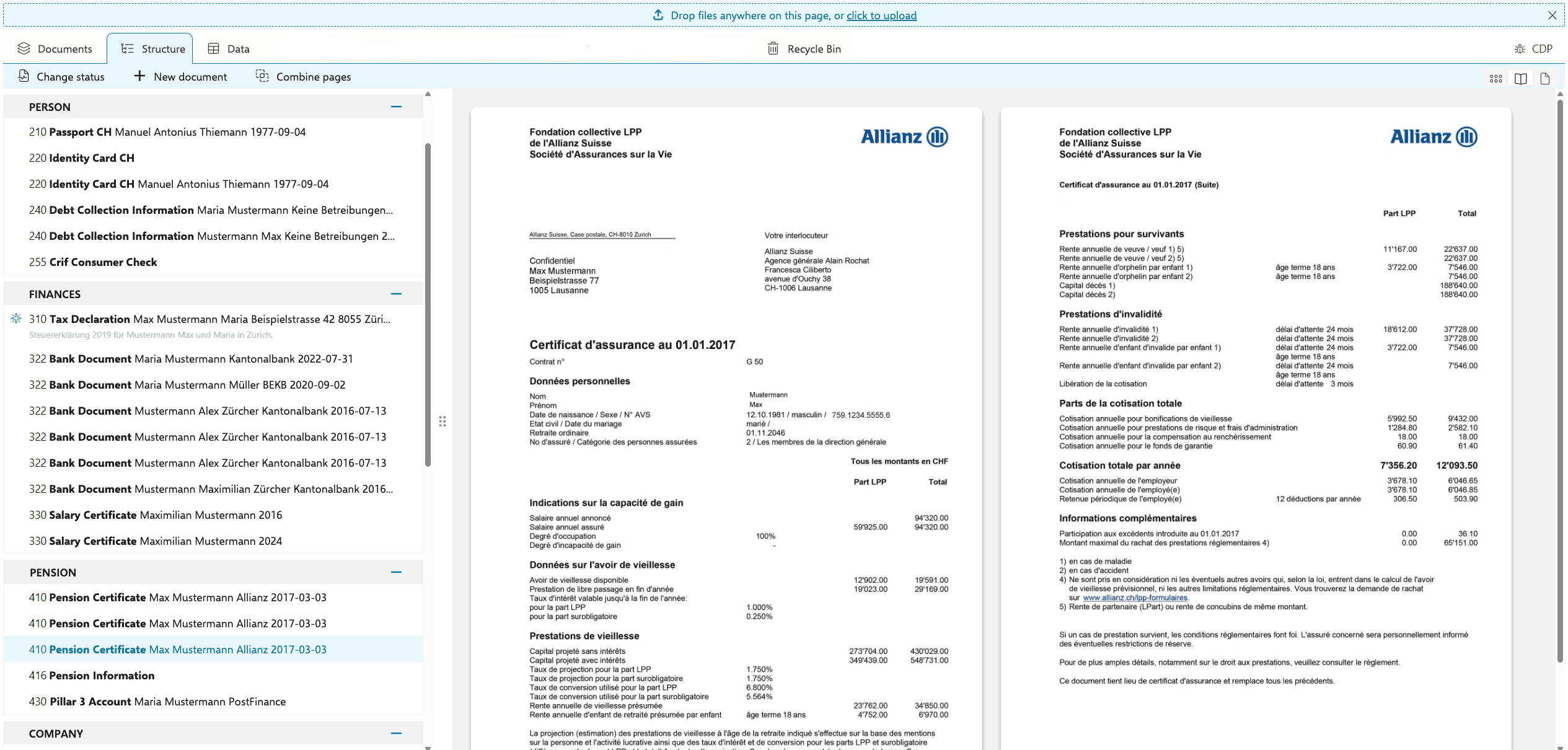Click the preview pane vertical scrollbar
This screenshot has height=750, width=1568.
pyautogui.click(x=1560, y=381)
